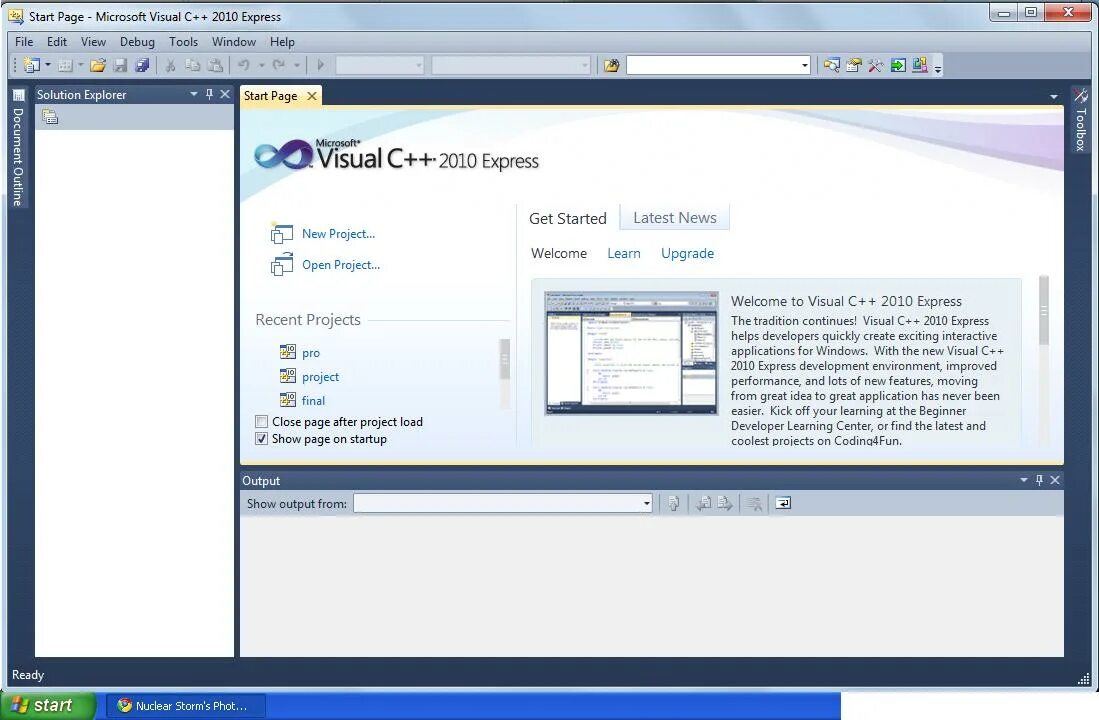Screen dimensions: 1099x720
Task: Click the Undo arrow icon
Action: 243,65
